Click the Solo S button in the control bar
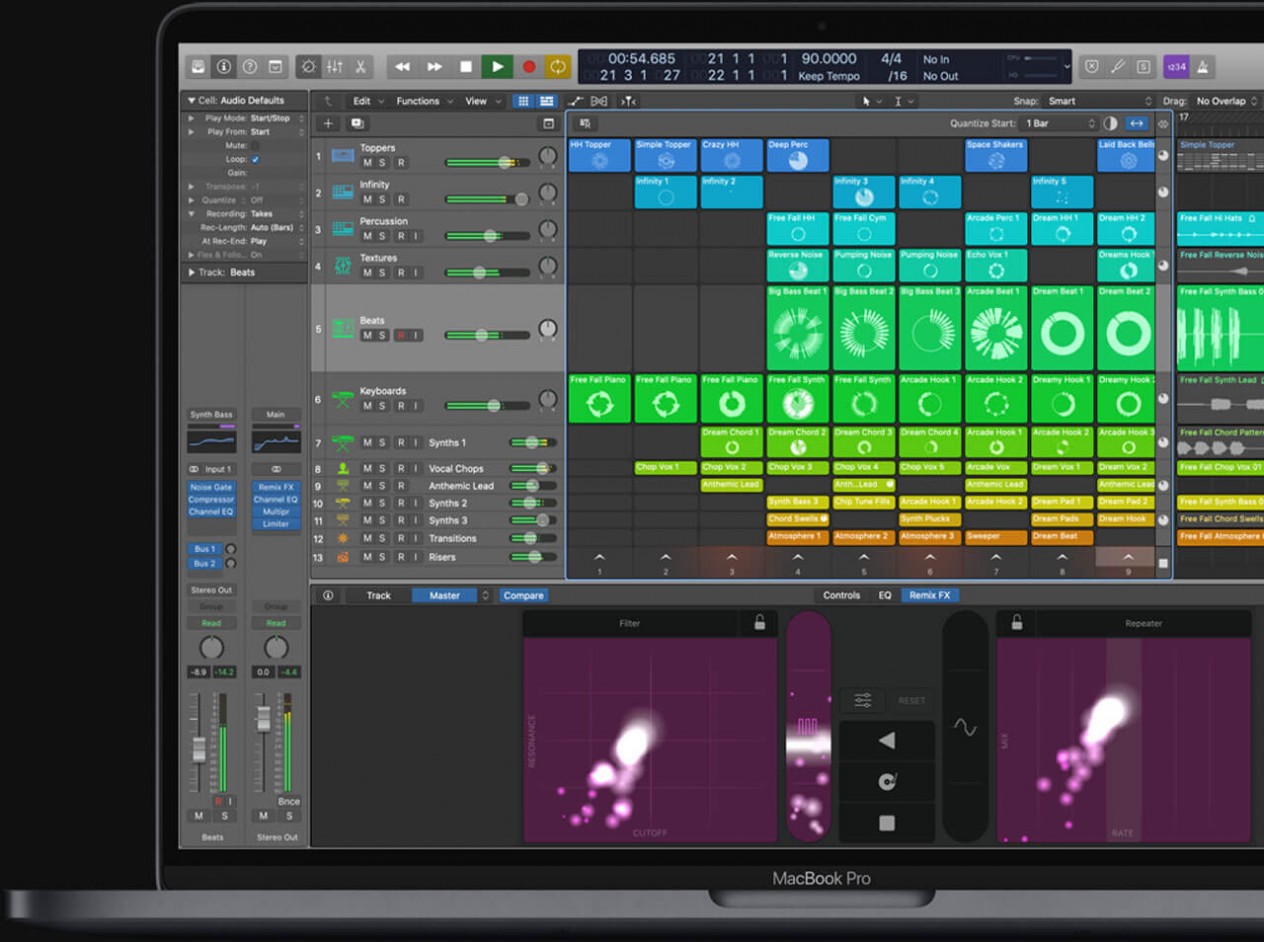 (1144, 67)
